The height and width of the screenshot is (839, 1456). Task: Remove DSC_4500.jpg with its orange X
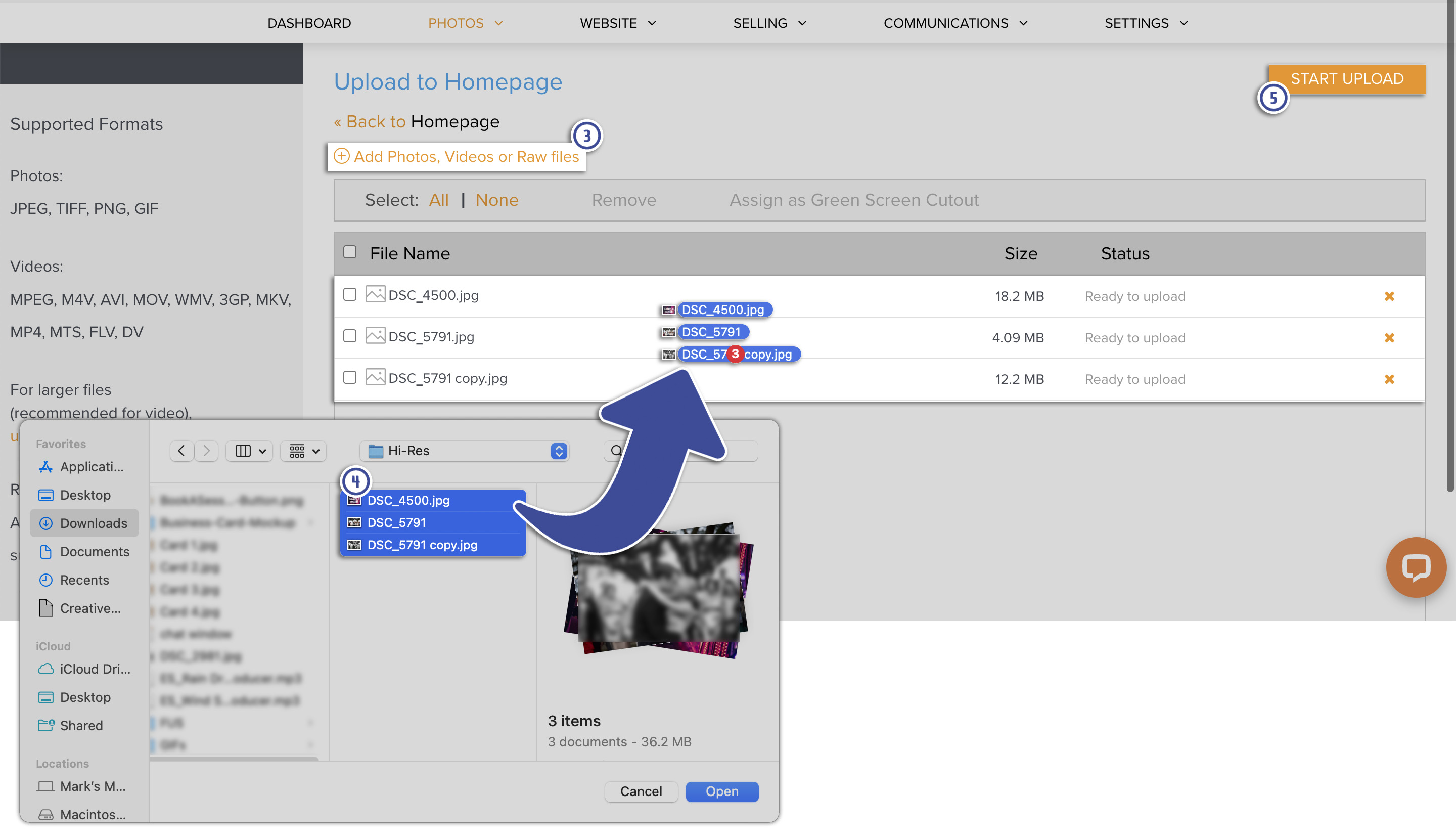[x=1389, y=296]
